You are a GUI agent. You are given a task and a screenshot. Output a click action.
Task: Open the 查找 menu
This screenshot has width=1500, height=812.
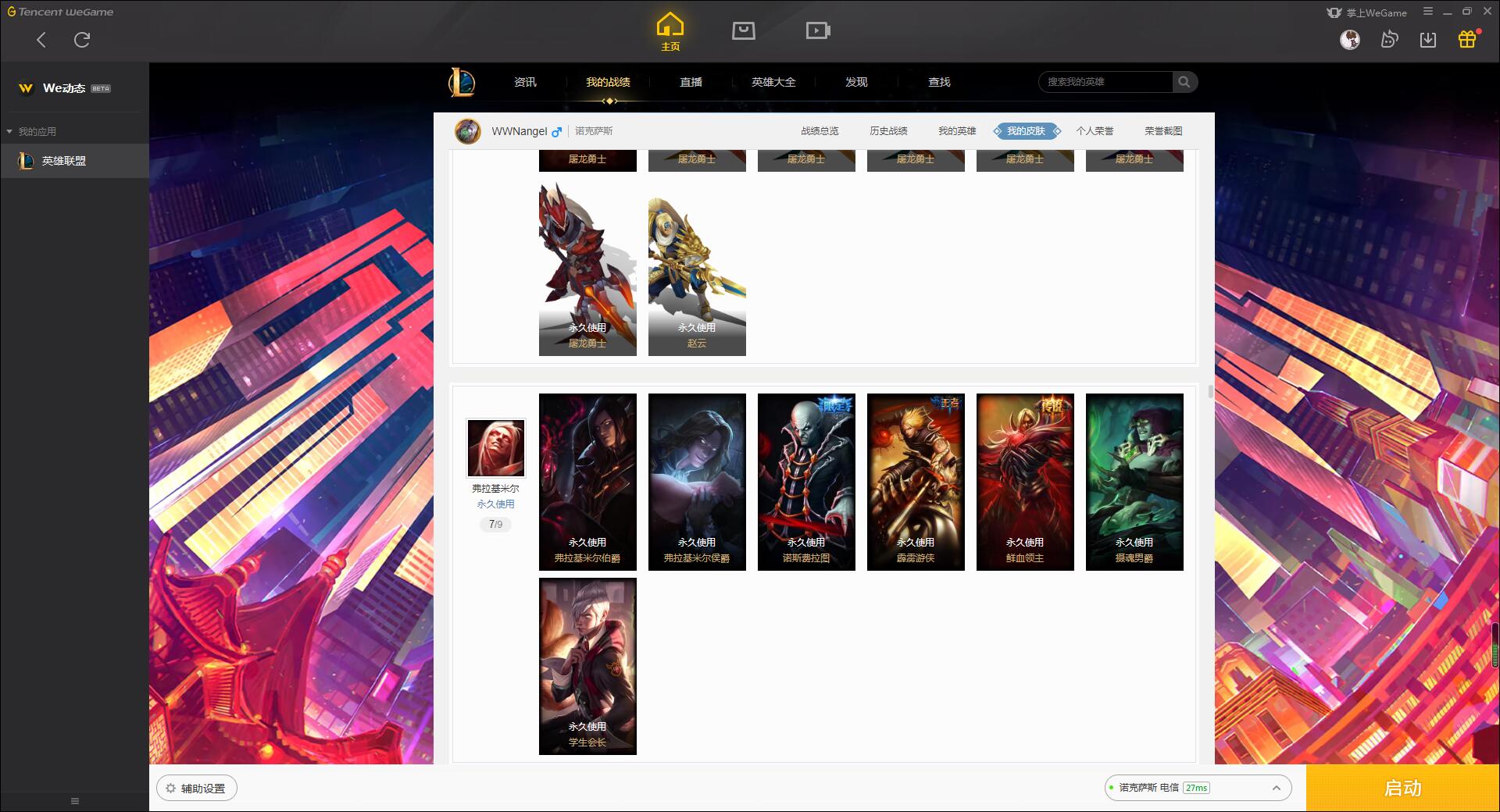[939, 82]
